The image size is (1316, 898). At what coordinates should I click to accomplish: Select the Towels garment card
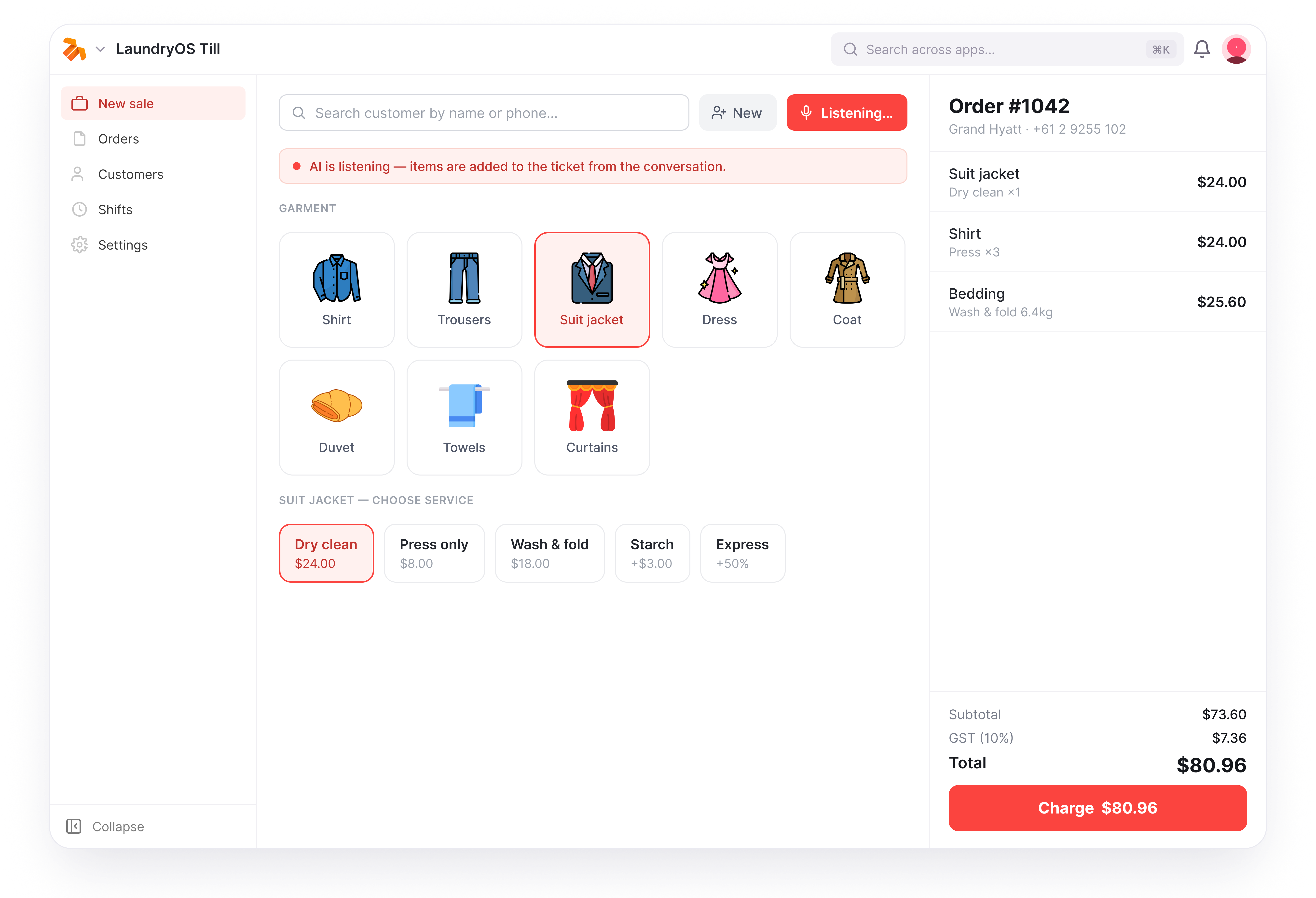tap(464, 418)
